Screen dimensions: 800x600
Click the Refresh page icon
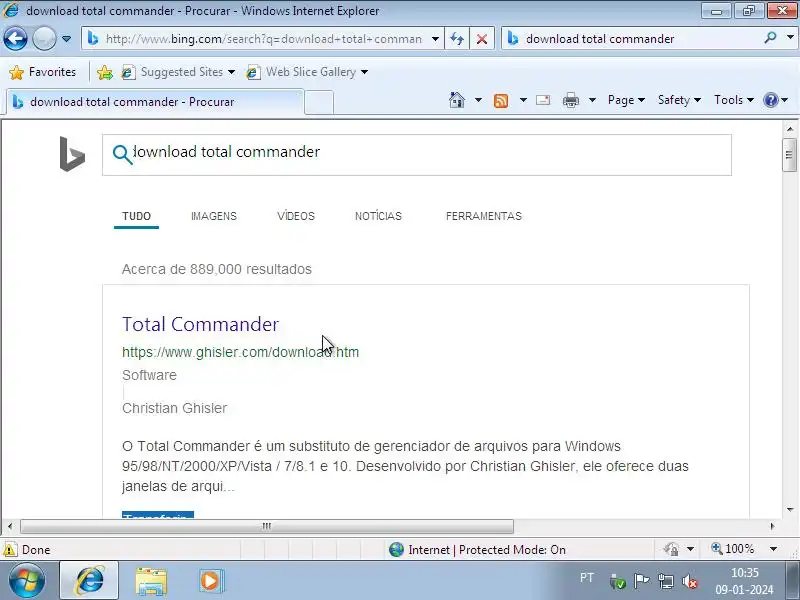coord(457,39)
